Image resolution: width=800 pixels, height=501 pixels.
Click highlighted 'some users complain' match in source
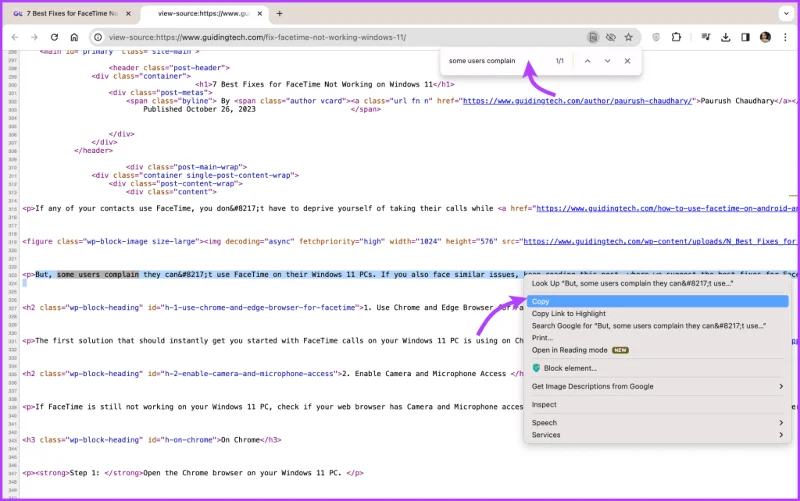(x=98, y=274)
